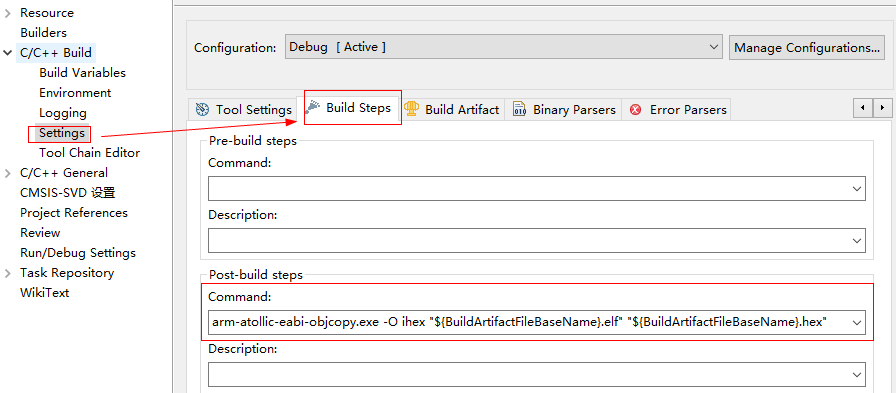Click the Pre-build Description input field
This screenshot has height=393, width=896.
click(537, 240)
